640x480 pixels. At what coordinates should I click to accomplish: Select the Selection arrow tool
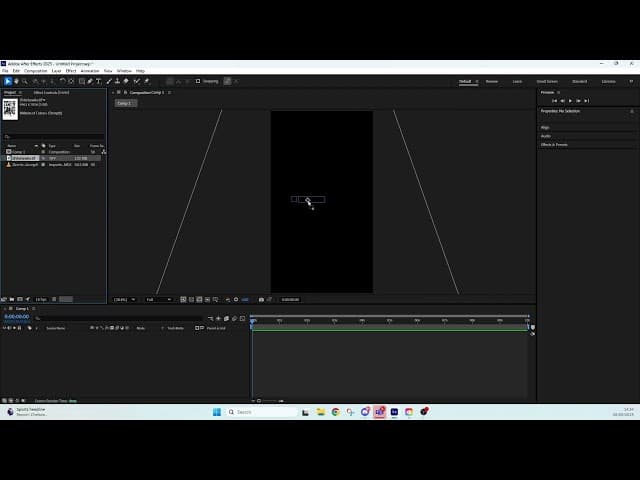(7, 81)
